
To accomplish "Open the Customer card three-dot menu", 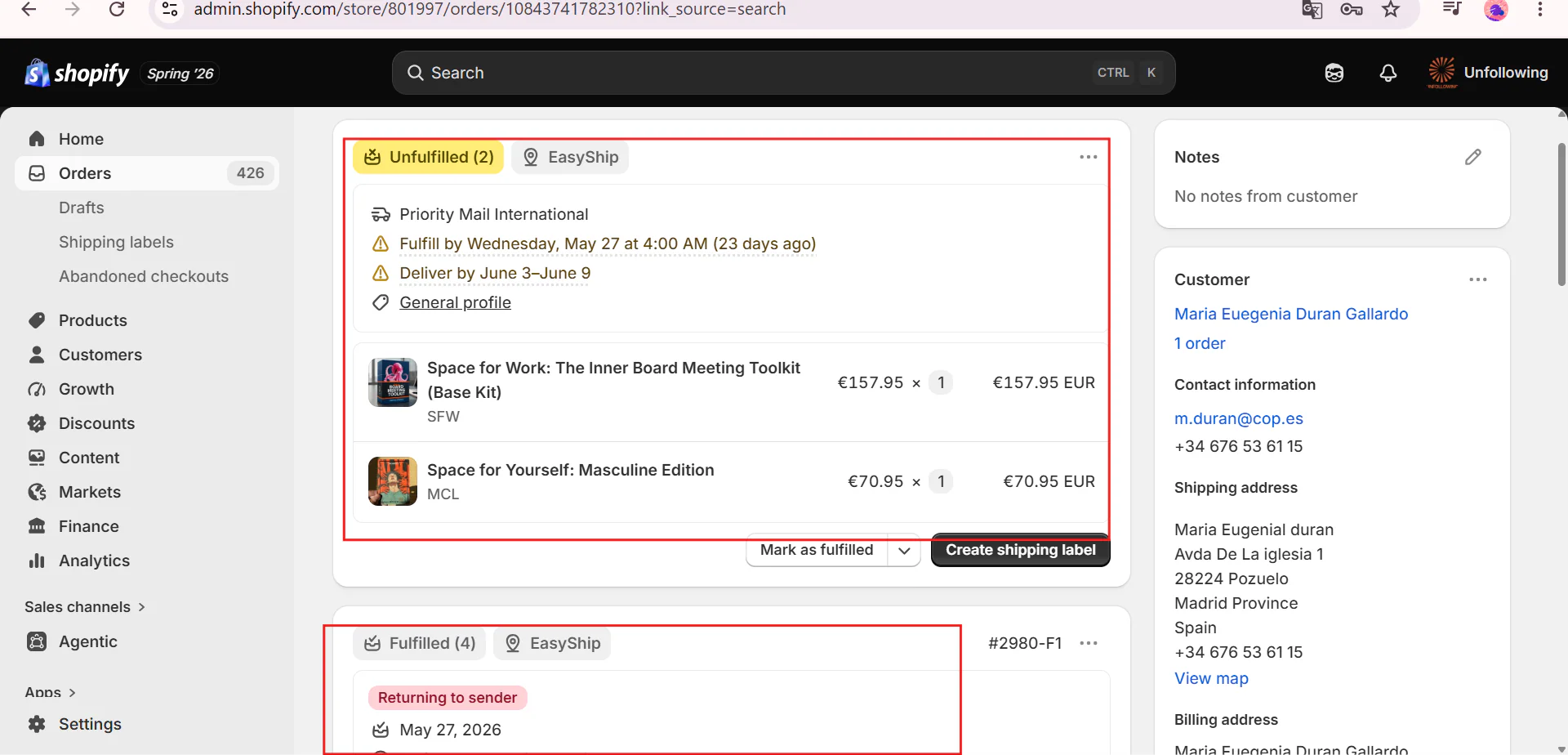I will (x=1478, y=279).
